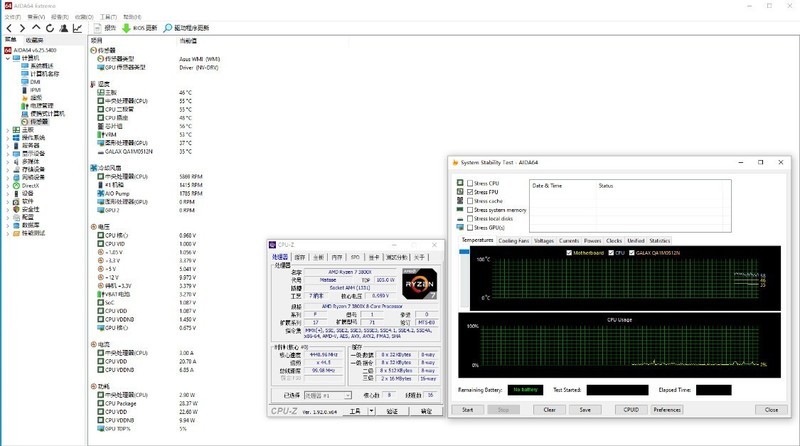Switch to the Voltages tab
Viewport: 800px width, 446px height.
tap(544, 240)
